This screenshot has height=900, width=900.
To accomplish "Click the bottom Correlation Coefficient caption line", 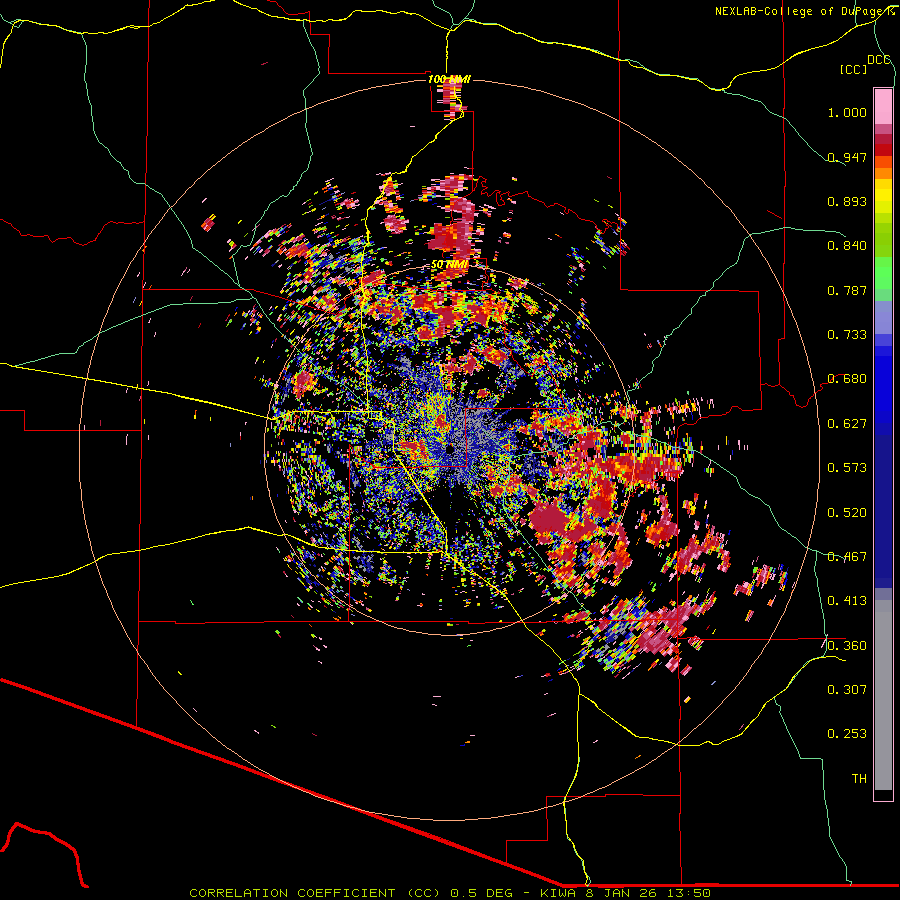I will (x=449, y=893).
